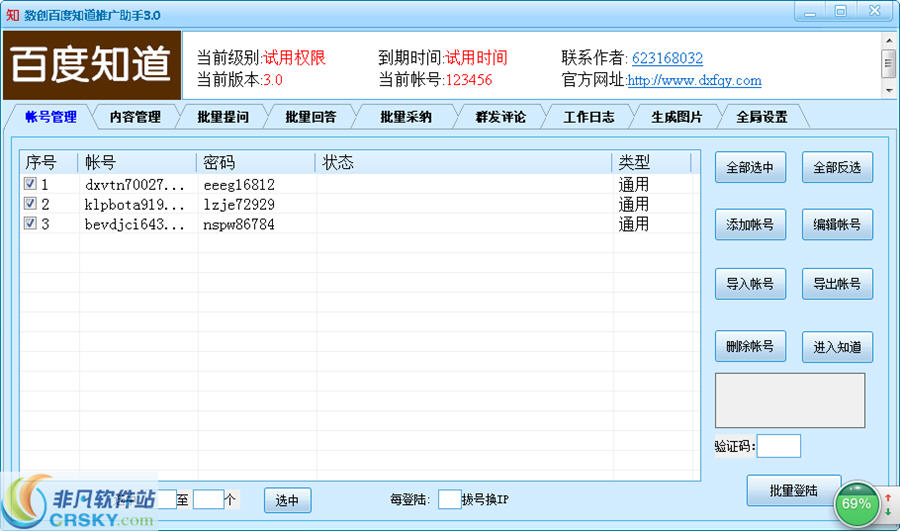This screenshot has width=900, height=531.
Task: Start 批量登陆 batch login
Action: click(793, 490)
